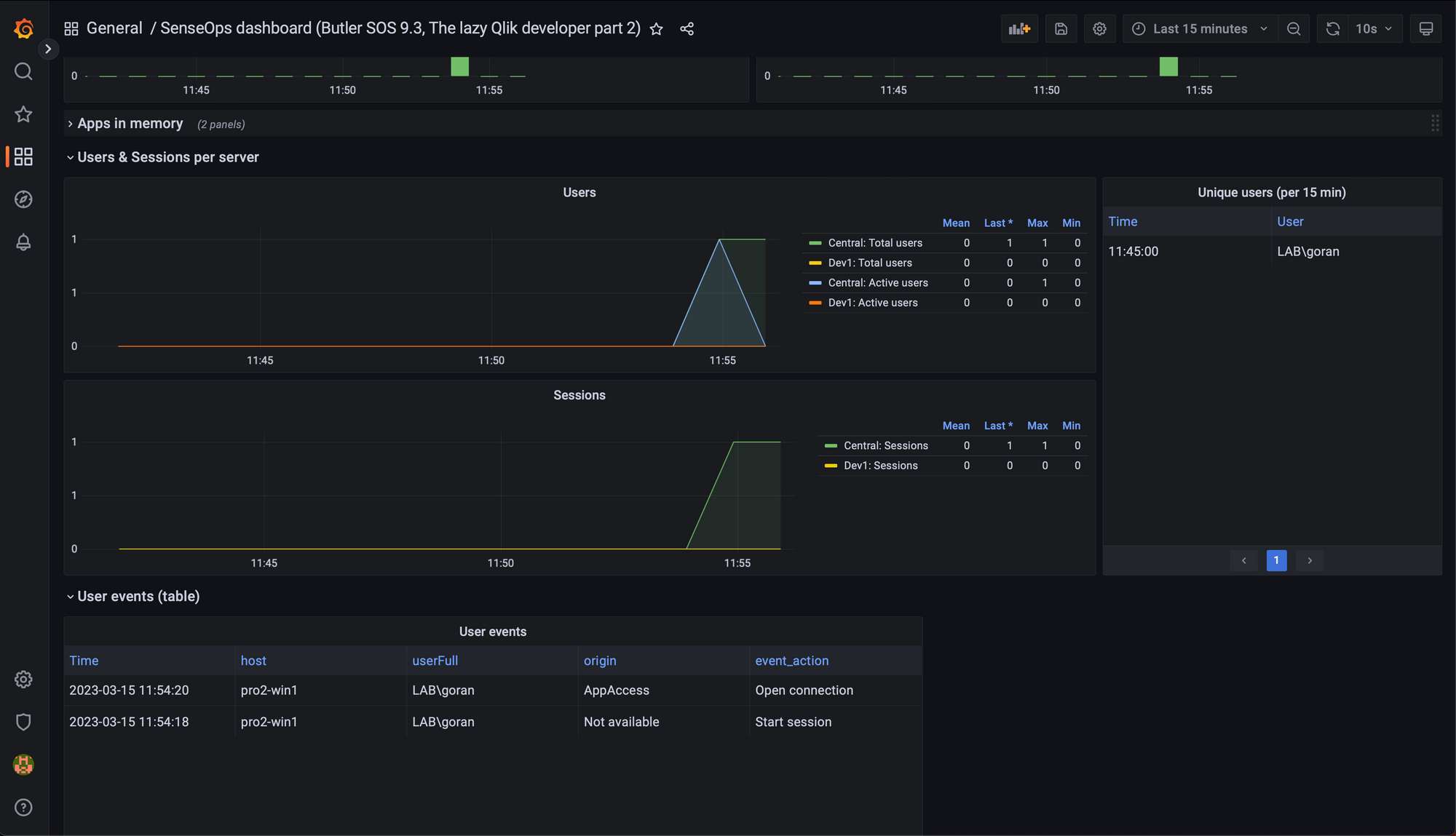Open the Last 15 minutes time picker
This screenshot has height=836, width=1456.
click(x=1200, y=28)
